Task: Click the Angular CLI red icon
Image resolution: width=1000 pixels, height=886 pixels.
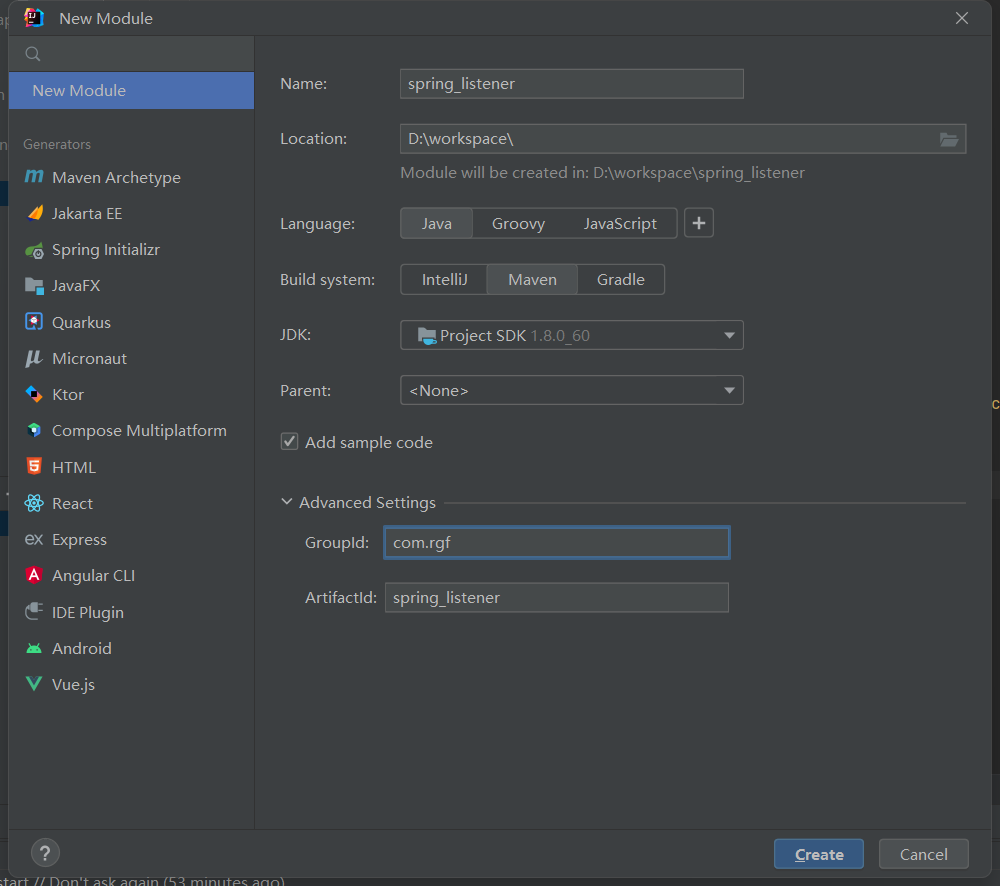Action: point(34,575)
